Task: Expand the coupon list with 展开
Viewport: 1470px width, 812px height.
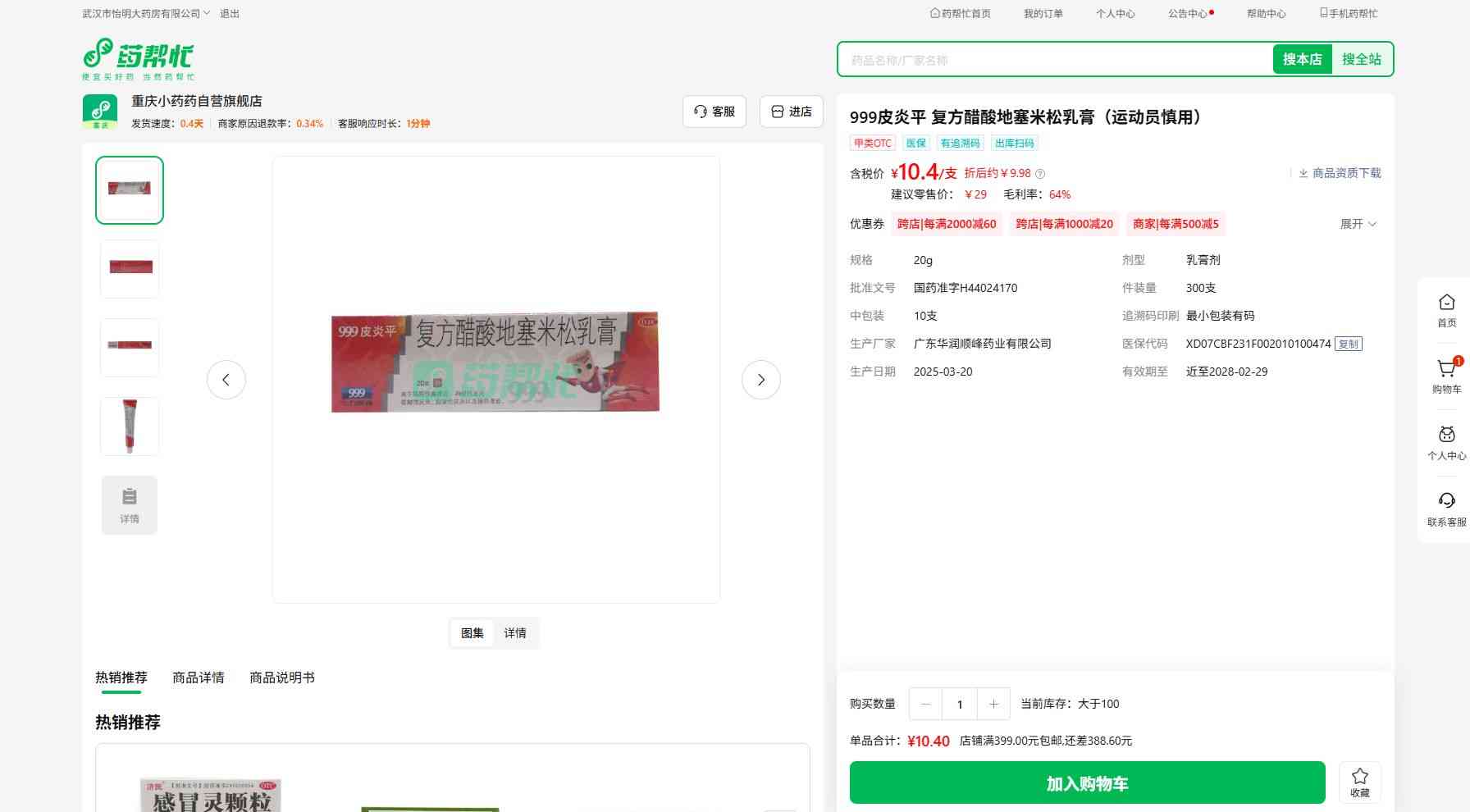Action: pos(1358,224)
